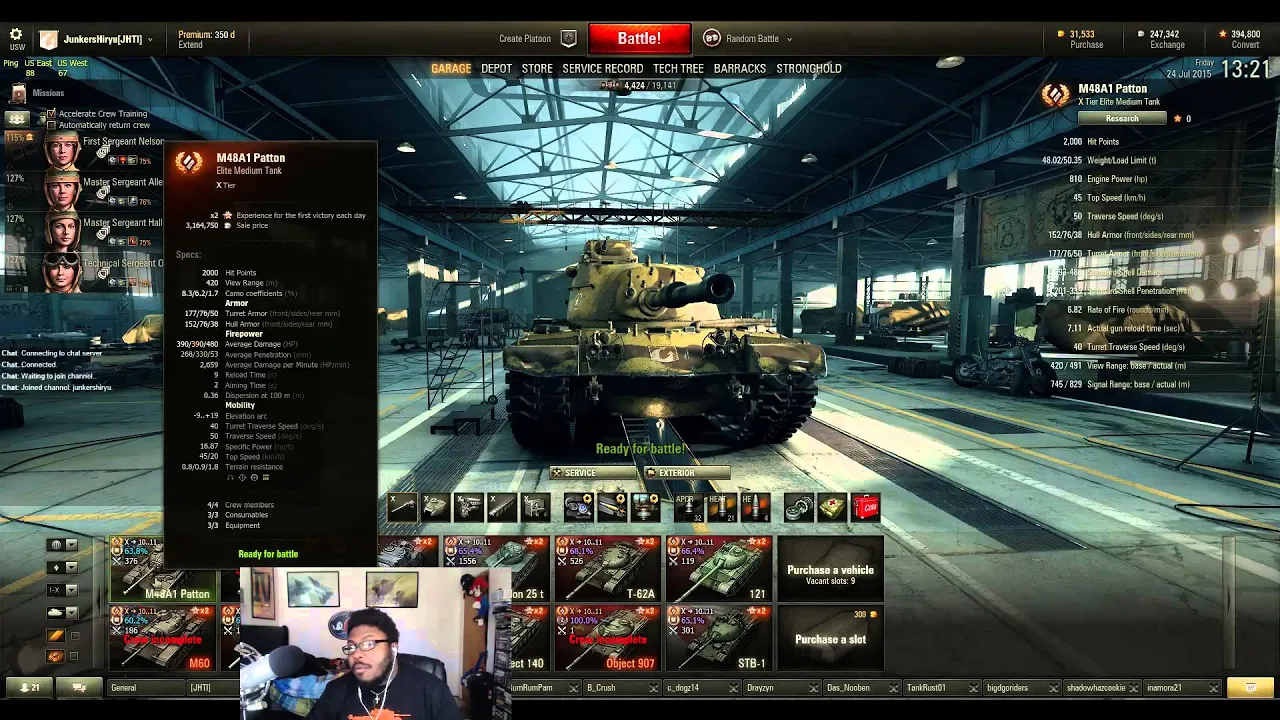Open the first aid kit consumable slot
This screenshot has height=720, width=1280.
tap(832, 507)
